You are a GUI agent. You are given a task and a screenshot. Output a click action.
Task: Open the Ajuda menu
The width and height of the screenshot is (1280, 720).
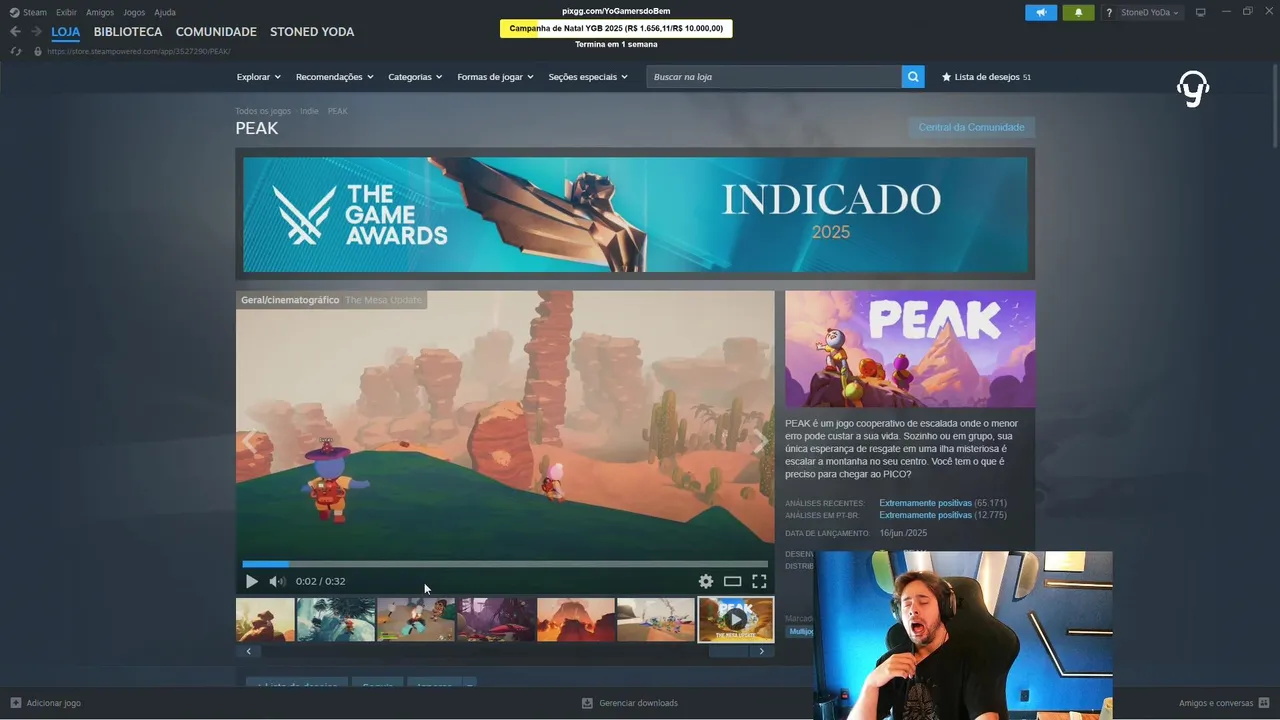(165, 12)
